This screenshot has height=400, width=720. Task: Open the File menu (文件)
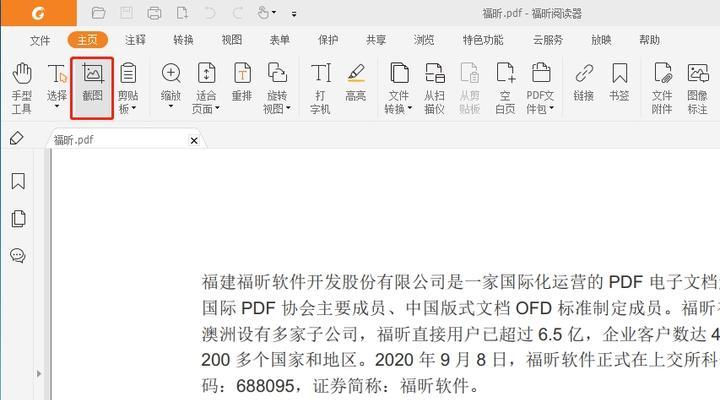(x=40, y=40)
